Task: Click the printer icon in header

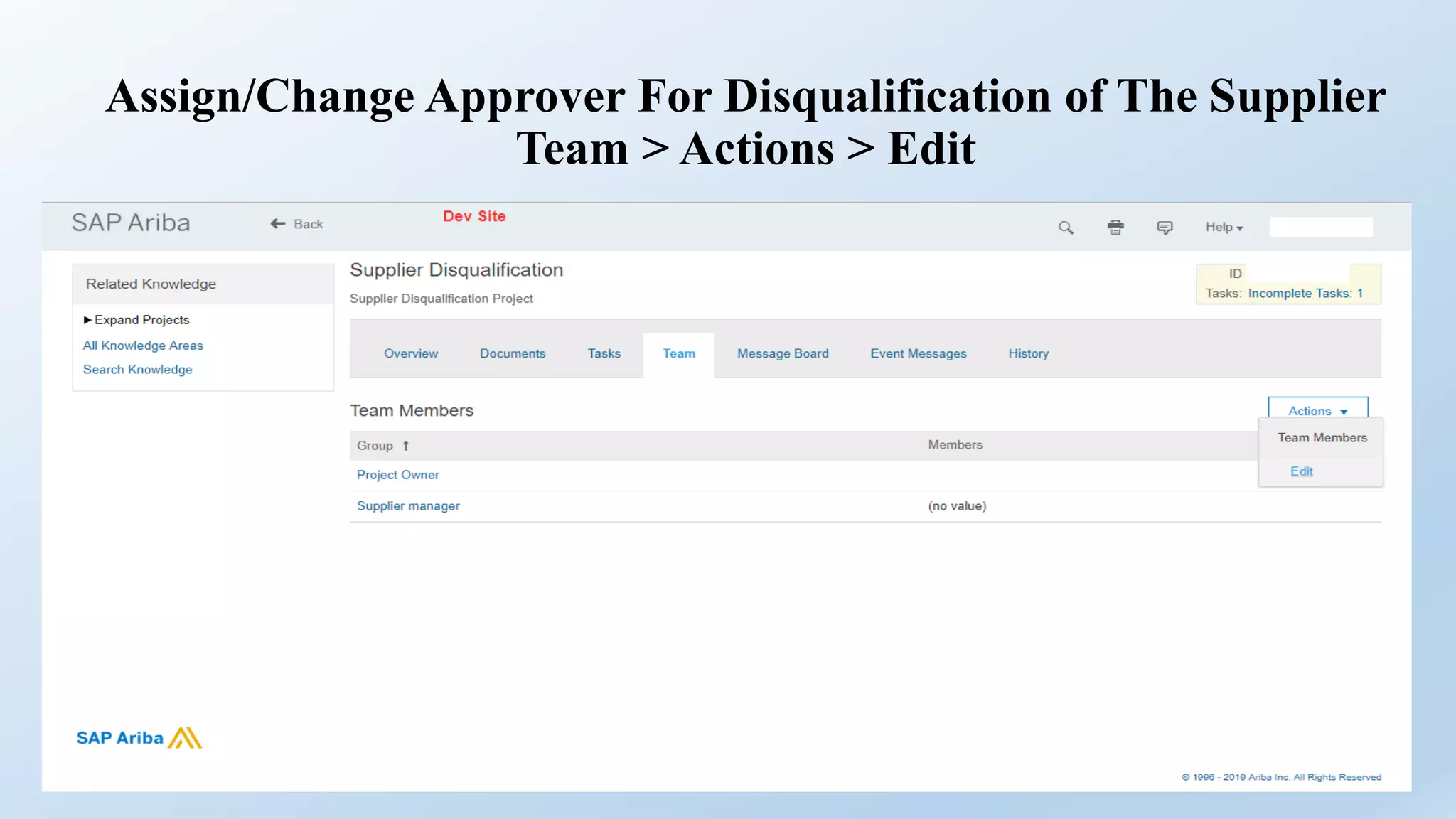Action: pyautogui.click(x=1115, y=227)
